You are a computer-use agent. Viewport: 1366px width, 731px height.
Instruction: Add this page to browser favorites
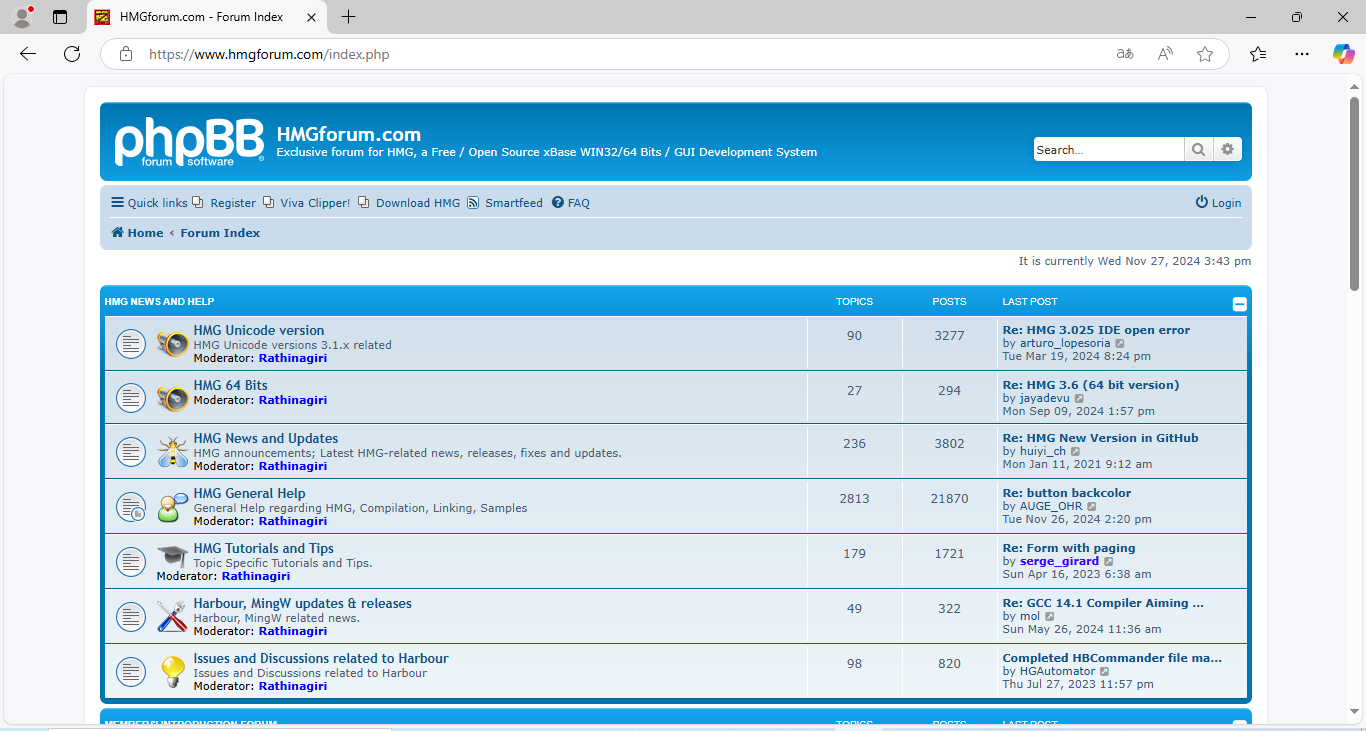point(1205,54)
